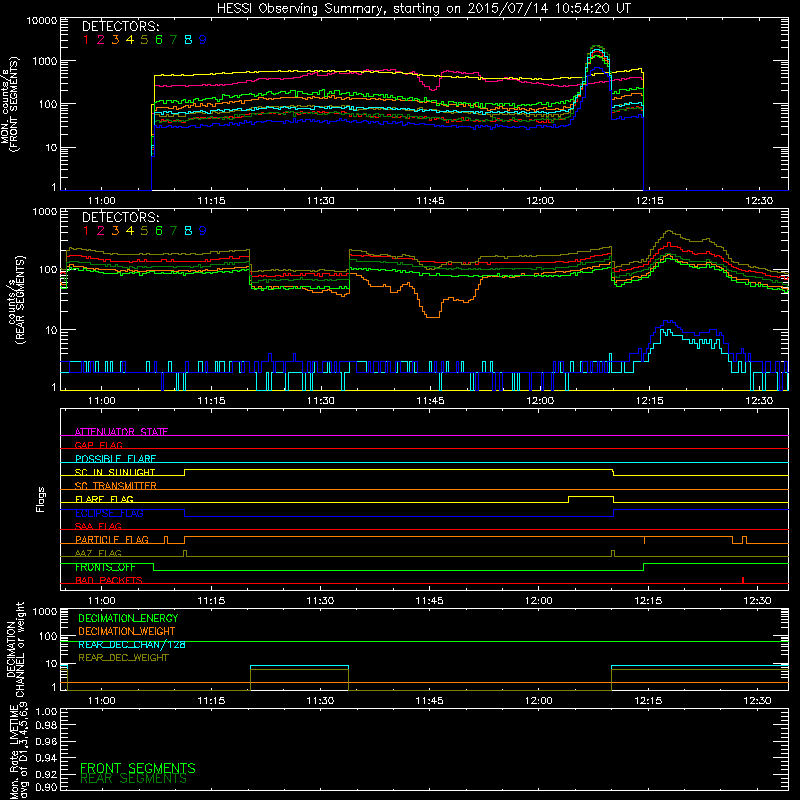The image size is (800, 800).
Task: Click cyan detector 8 in front segments legend
Action: tap(188, 40)
